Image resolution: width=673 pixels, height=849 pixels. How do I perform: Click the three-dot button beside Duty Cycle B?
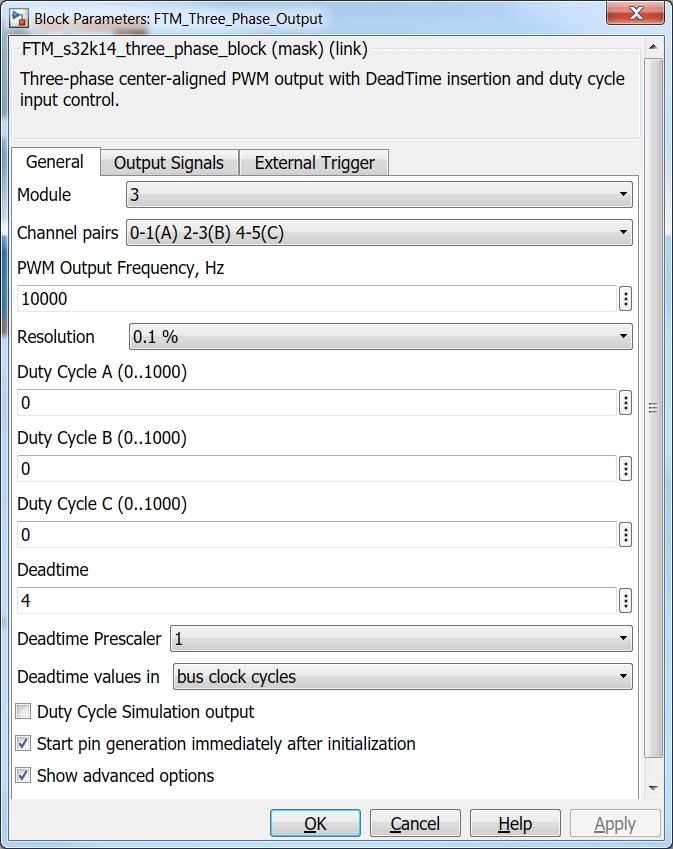click(626, 469)
